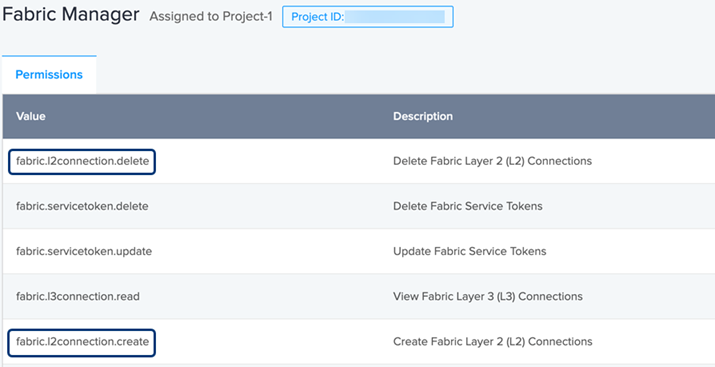This screenshot has width=715, height=367.
Task: Click 'View Fabric Layer 3 (L3) Connections' description
Action: pyautogui.click(x=488, y=296)
